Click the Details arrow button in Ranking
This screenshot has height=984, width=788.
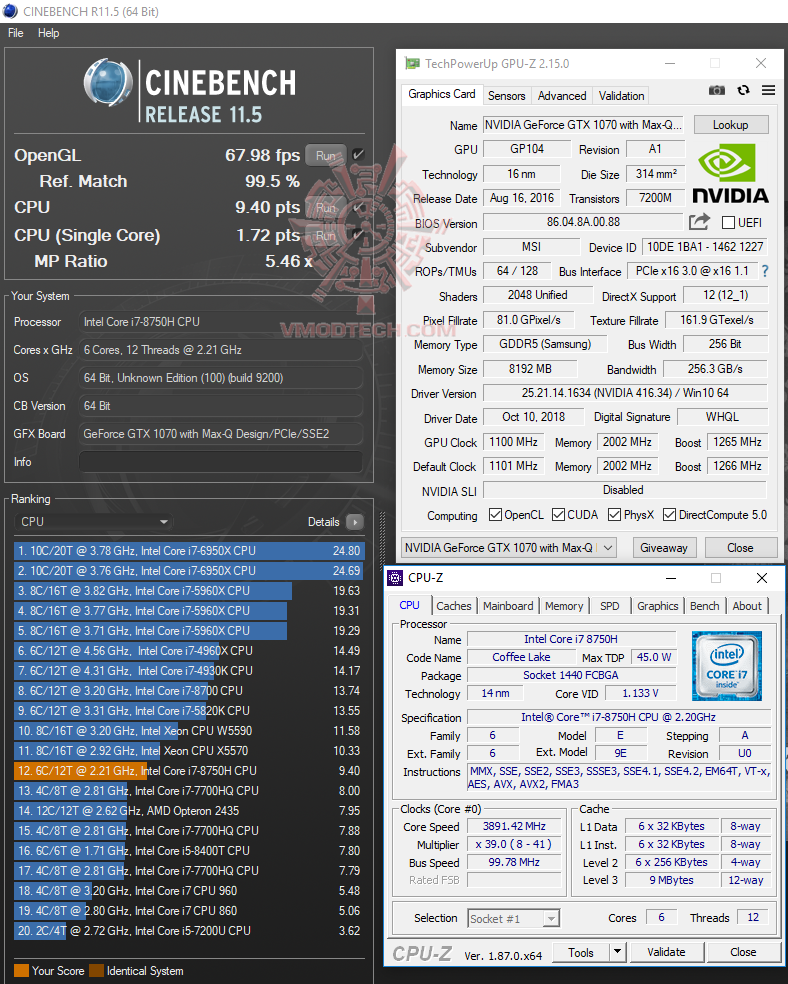coord(354,521)
